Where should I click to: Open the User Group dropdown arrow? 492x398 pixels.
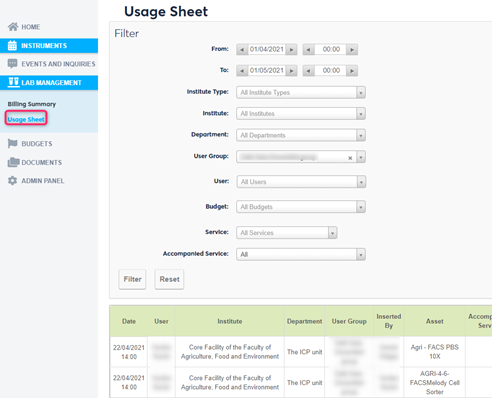[361, 157]
